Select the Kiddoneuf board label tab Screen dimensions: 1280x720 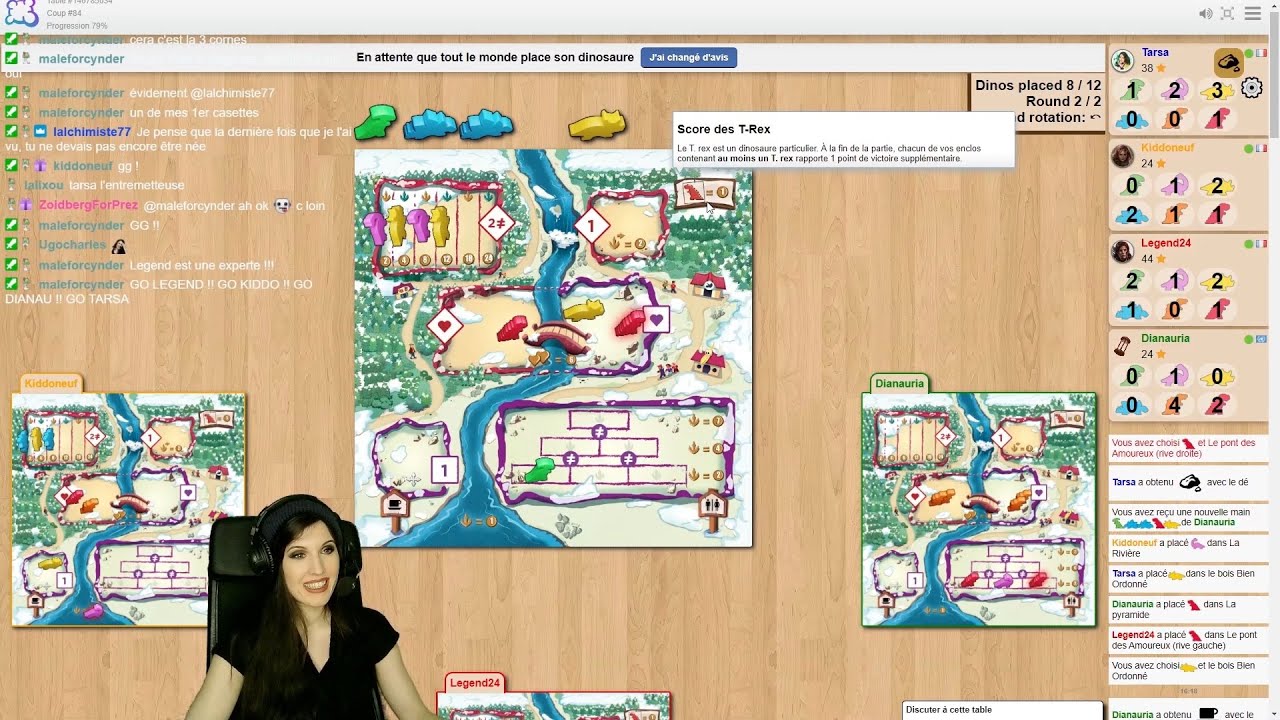pos(51,383)
